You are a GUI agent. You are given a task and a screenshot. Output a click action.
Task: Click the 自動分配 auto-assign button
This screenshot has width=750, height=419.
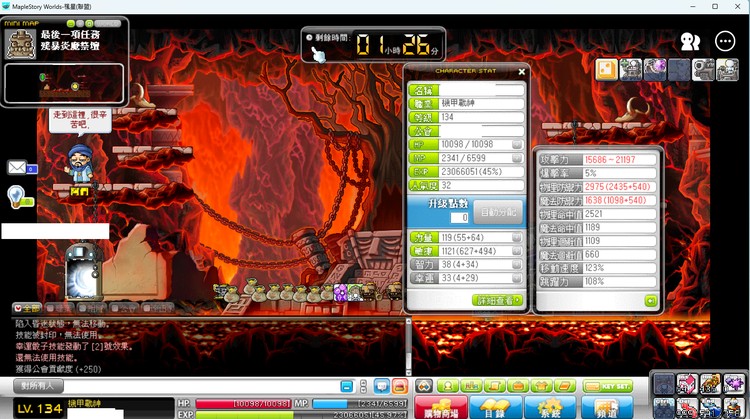tap(498, 212)
